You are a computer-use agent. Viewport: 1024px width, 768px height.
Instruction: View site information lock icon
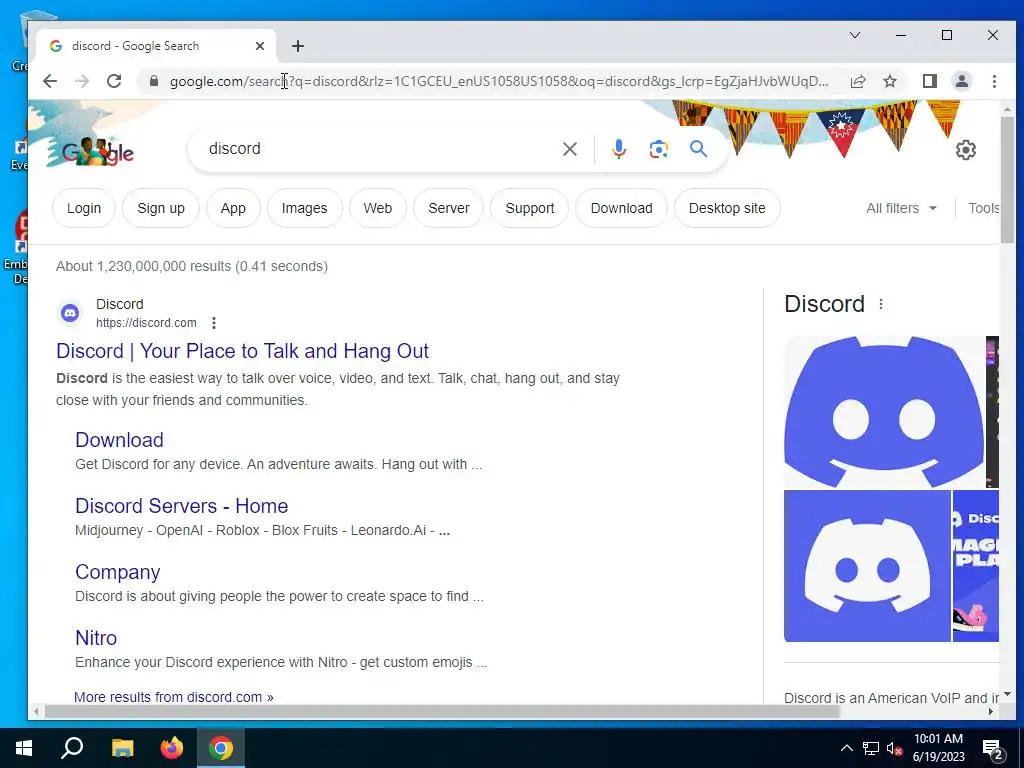(153, 81)
